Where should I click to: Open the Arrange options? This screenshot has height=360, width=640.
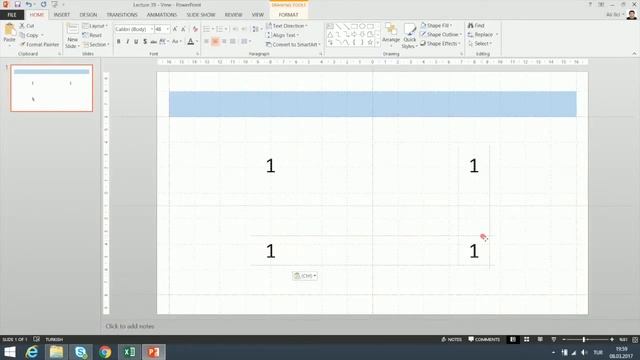(391, 34)
